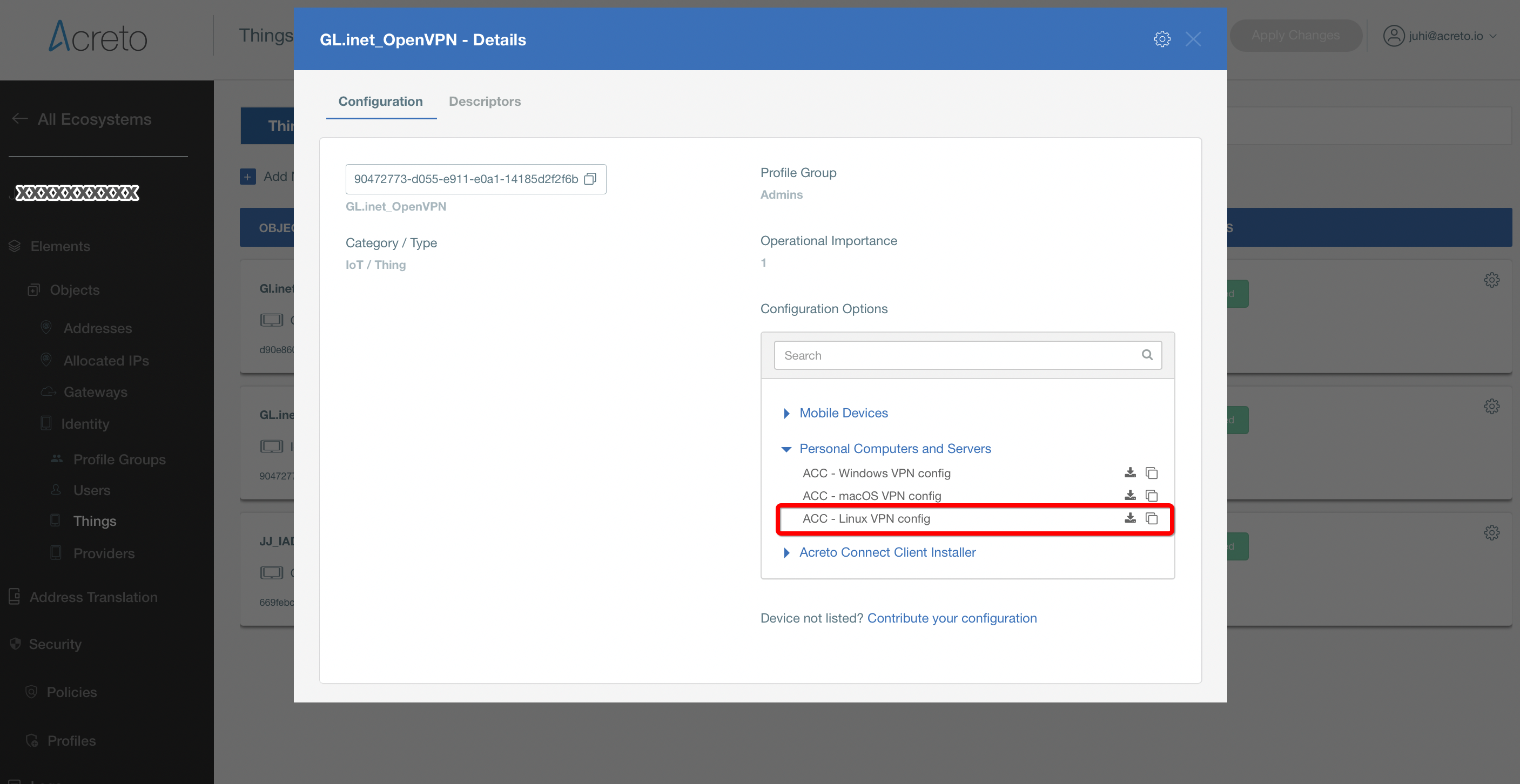Download the ACC - Linux VPN config
Image resolution: width=1520 pixels, height=784 pixels.
point(1130,518)
